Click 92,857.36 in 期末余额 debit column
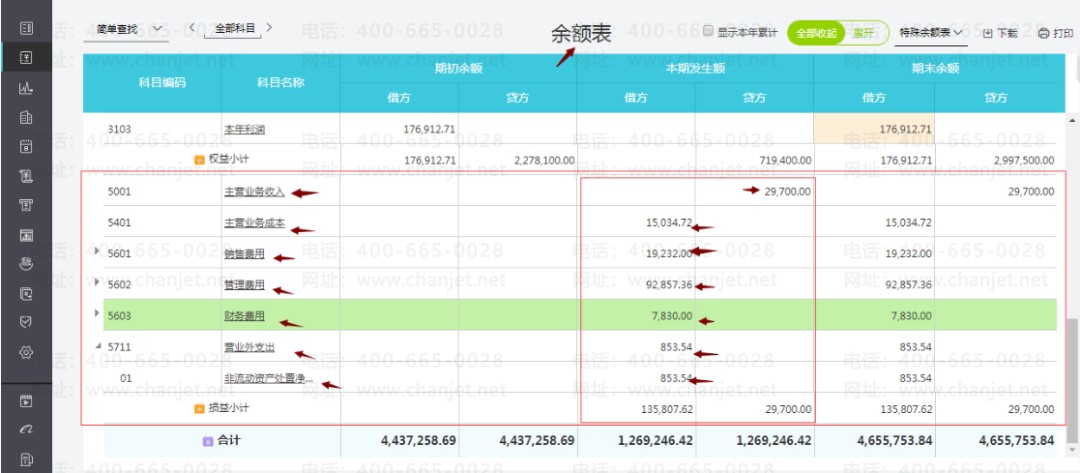Viewport: 1080px width, 473px height. tap(908, 285)
